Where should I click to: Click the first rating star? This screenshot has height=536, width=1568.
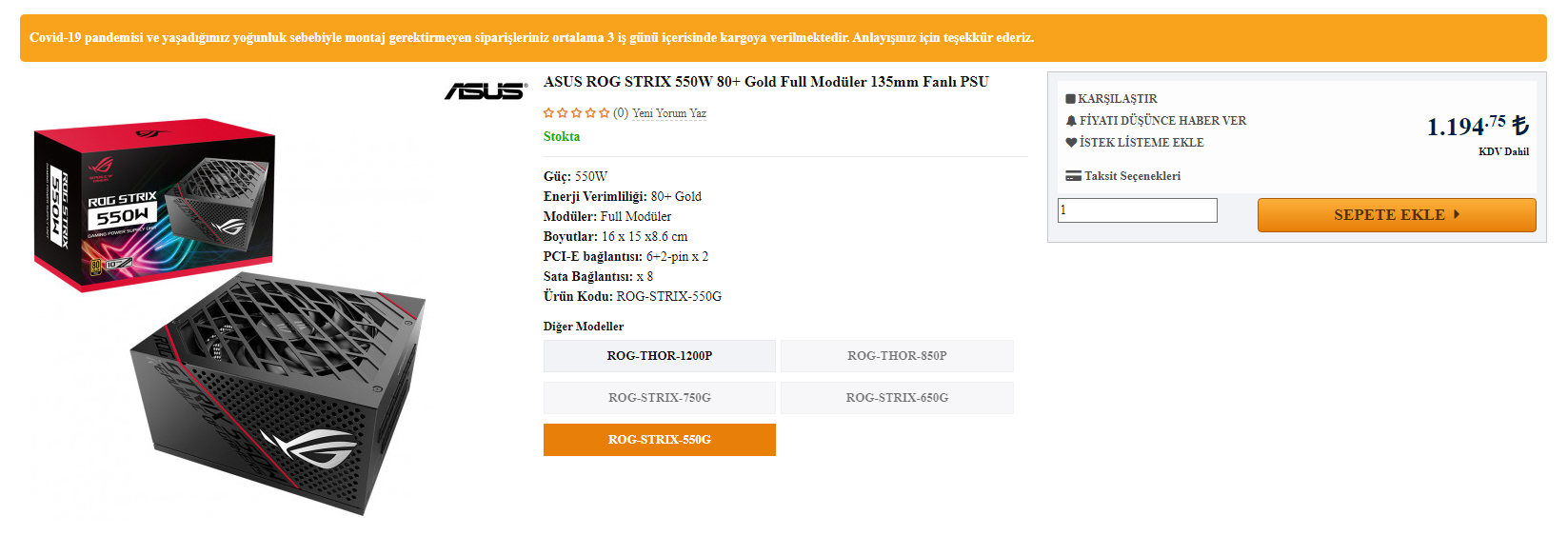pos(548,113)
